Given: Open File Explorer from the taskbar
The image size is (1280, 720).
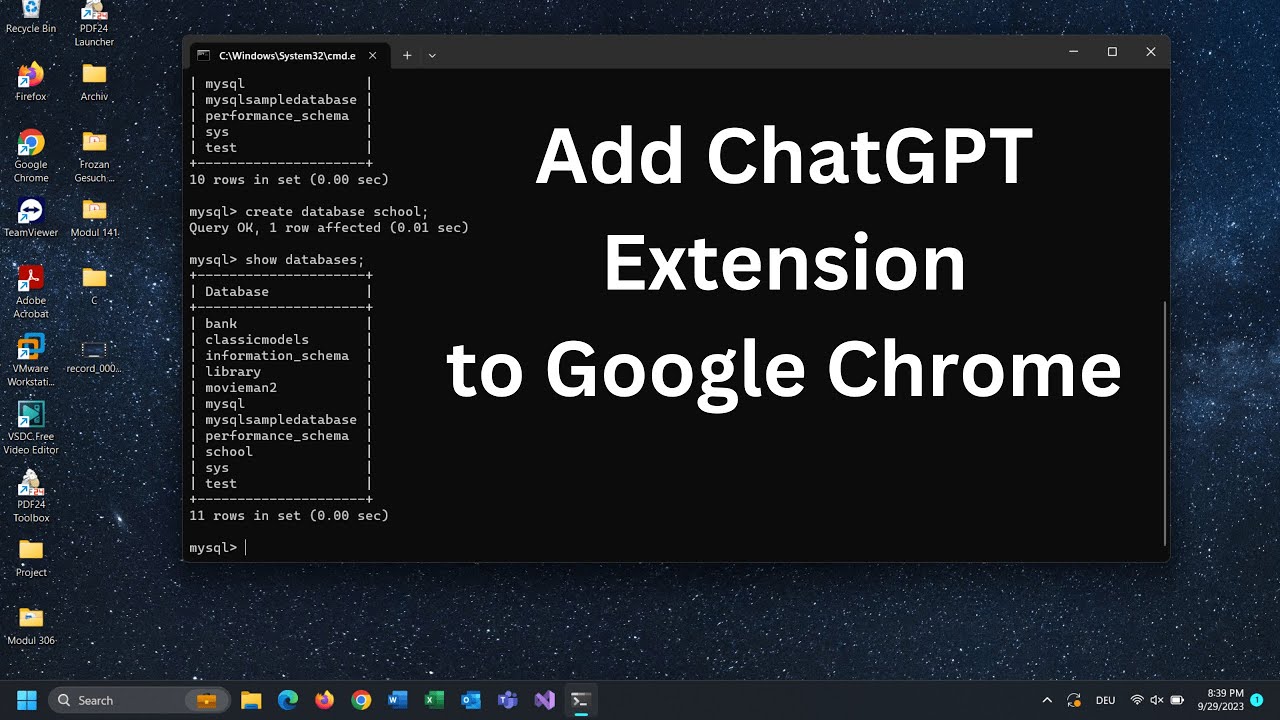Looking at the screenshot, I should pyautogui.click(x=251, y=700).
